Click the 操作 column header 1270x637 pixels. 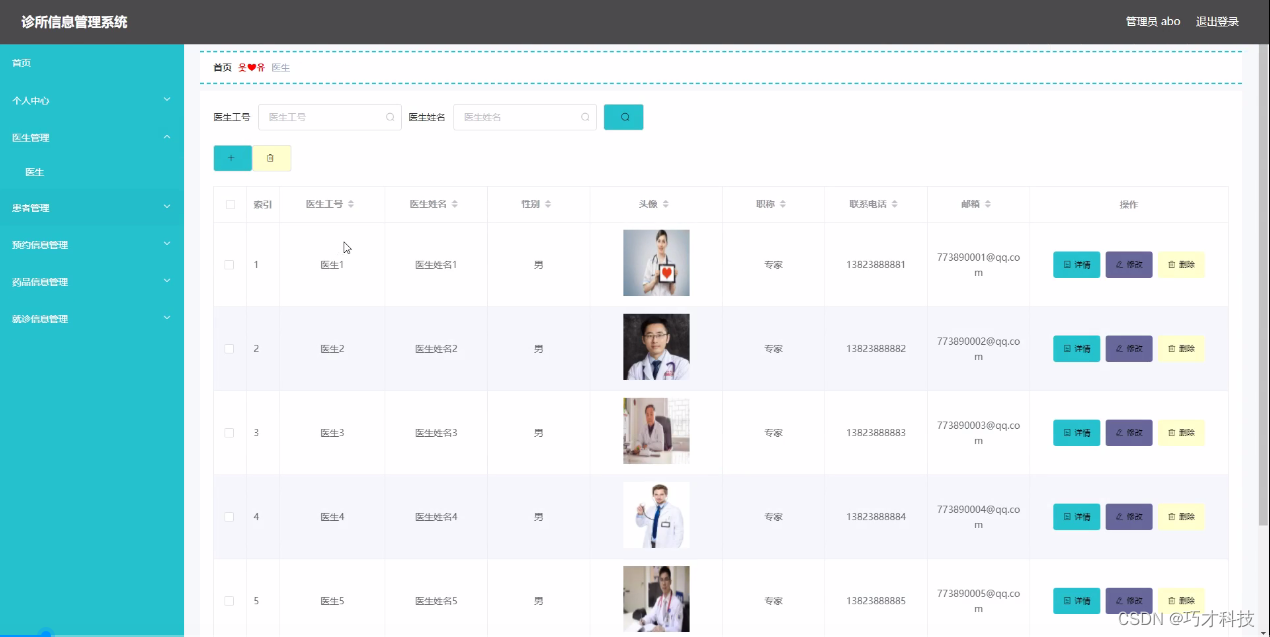click(1128, 204)
